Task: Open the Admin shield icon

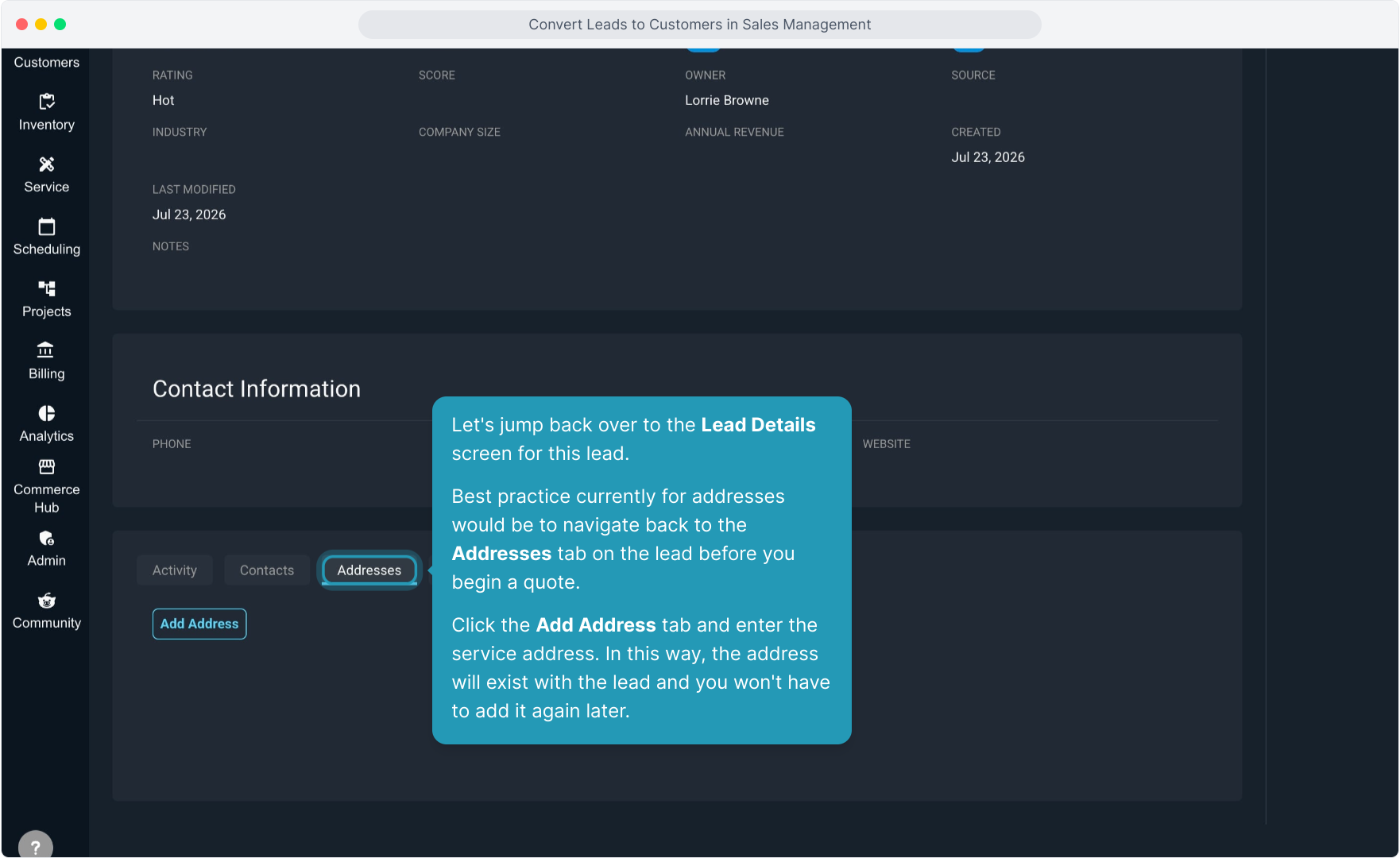Action: (x=47, y=538)
